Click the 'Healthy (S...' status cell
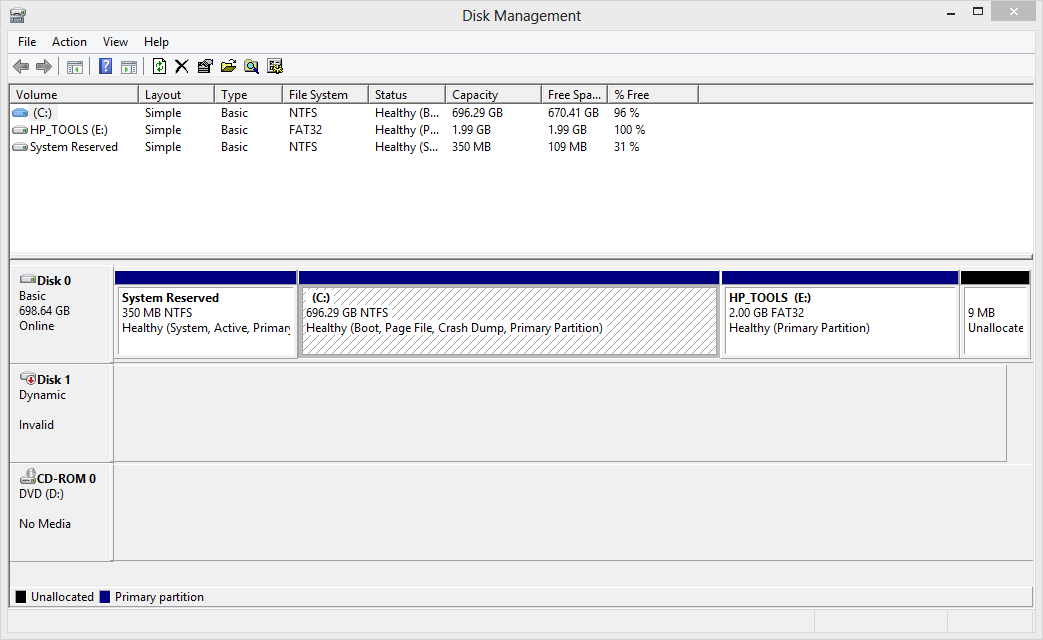 point(406,147)
